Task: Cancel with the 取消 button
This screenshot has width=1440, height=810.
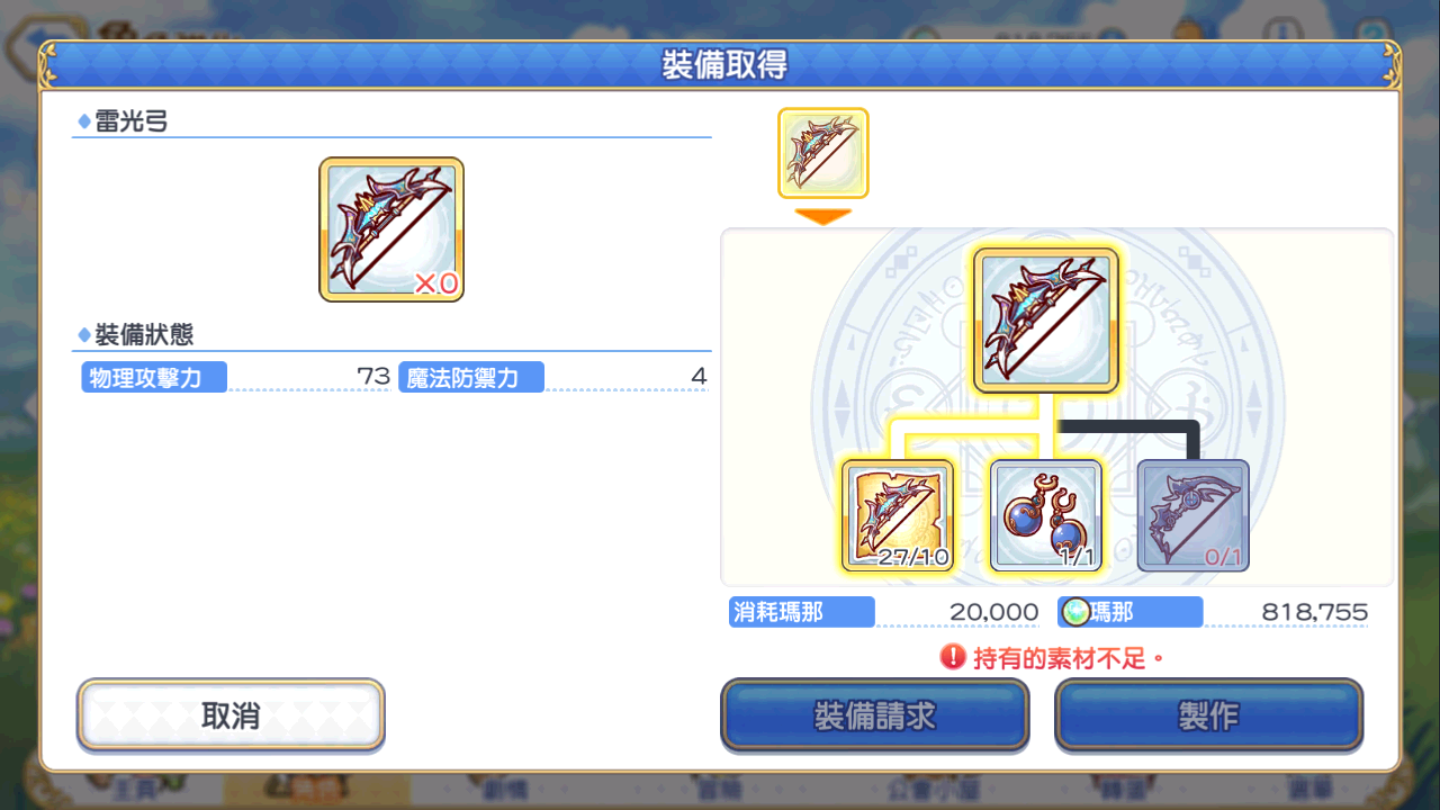Action: coord(231,715)
